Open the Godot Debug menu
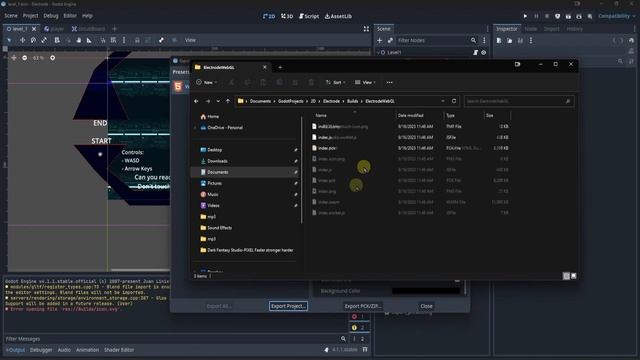This screenshot has height=360, width=640. [x=51, y=16]
